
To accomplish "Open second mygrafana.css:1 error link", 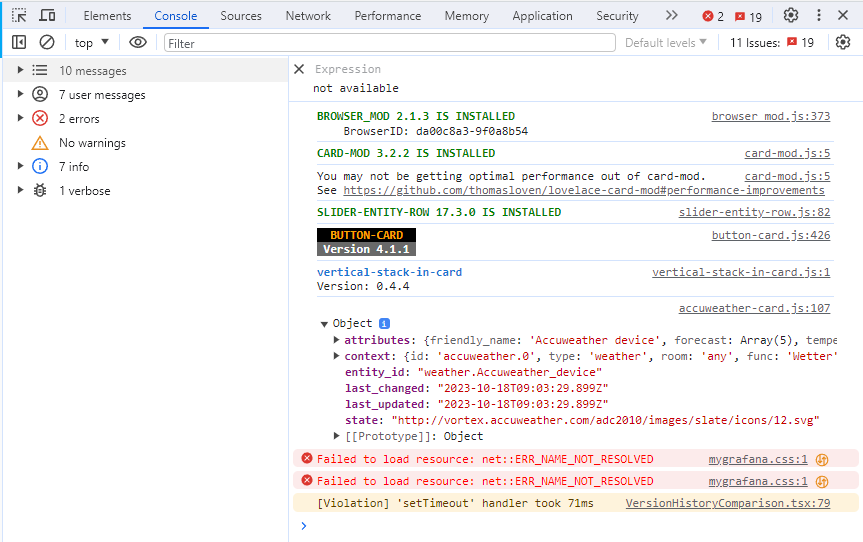I will click(x=758, y=481).
